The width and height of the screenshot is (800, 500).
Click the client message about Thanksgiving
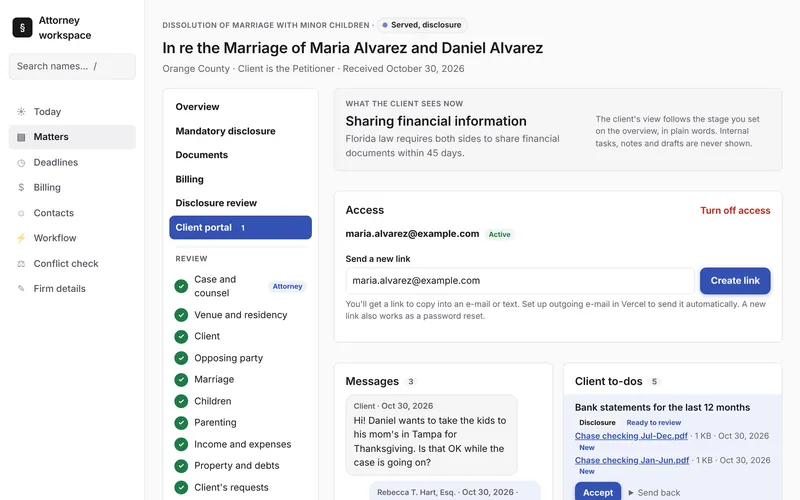[x=432, y=435]
